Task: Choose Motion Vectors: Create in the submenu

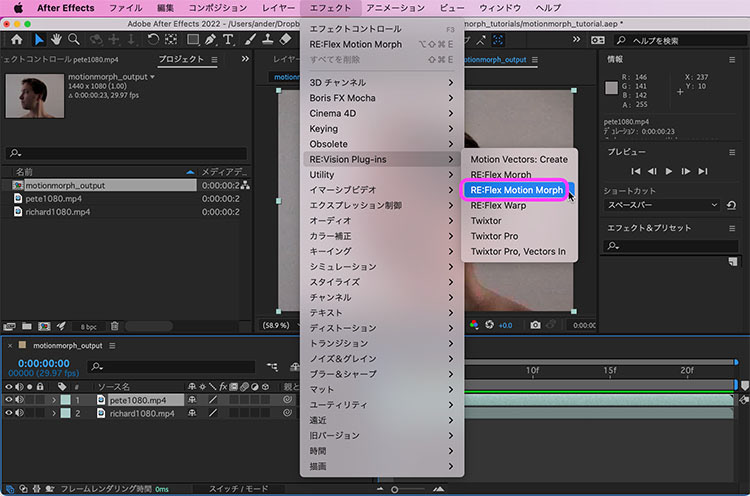Action: tap(519, 159)
